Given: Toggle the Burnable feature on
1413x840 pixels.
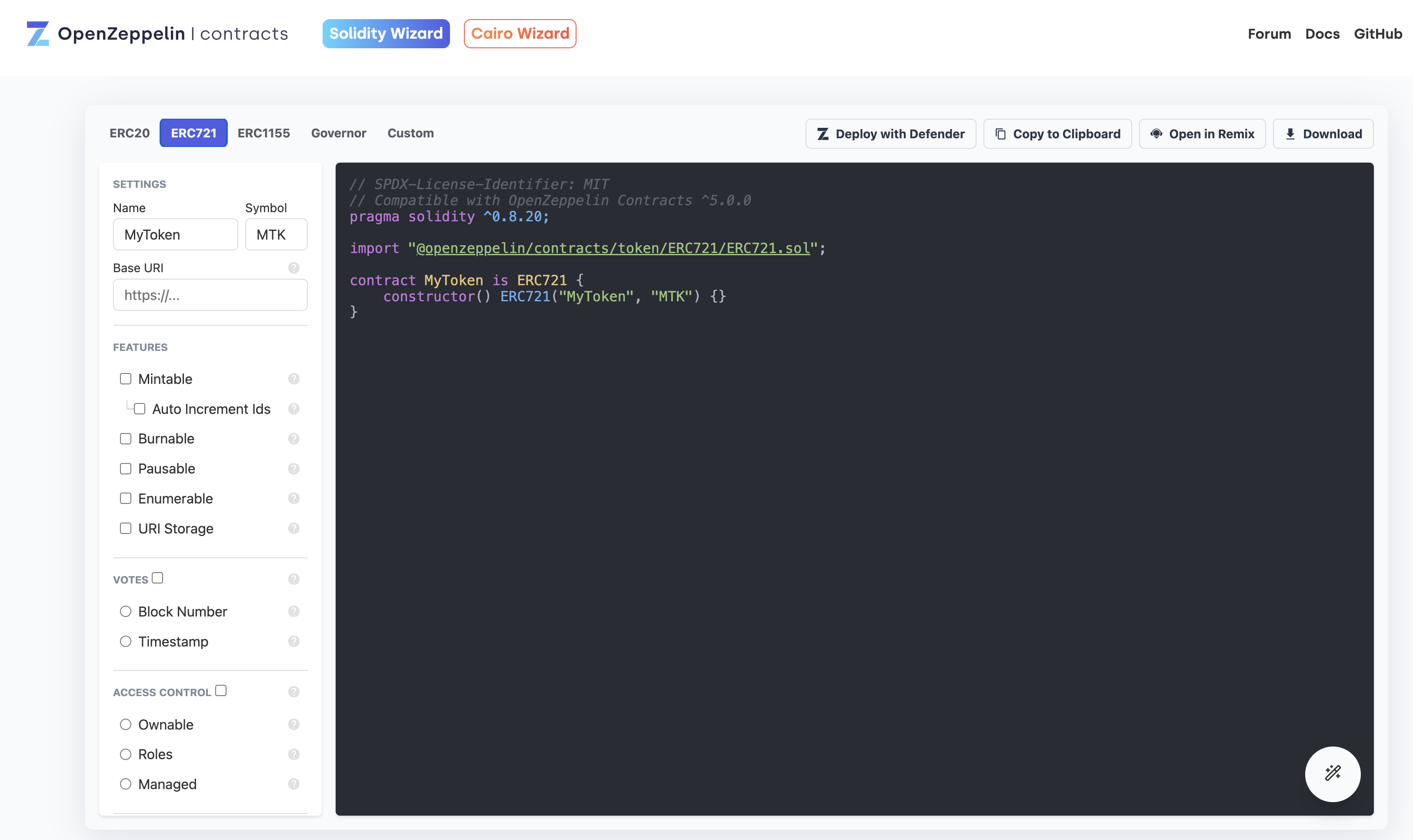Looking at the screenshot, I should (x=125, y=438).
